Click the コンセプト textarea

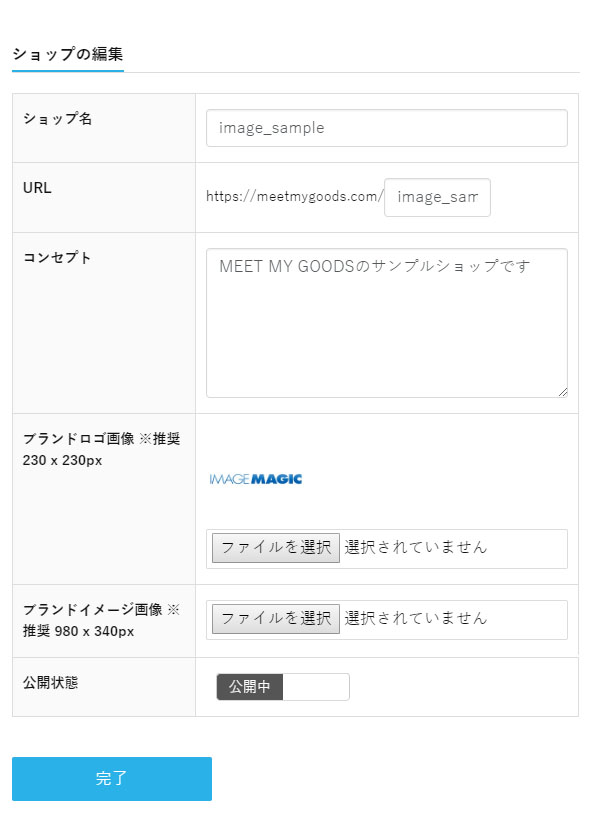pos(386,323)
